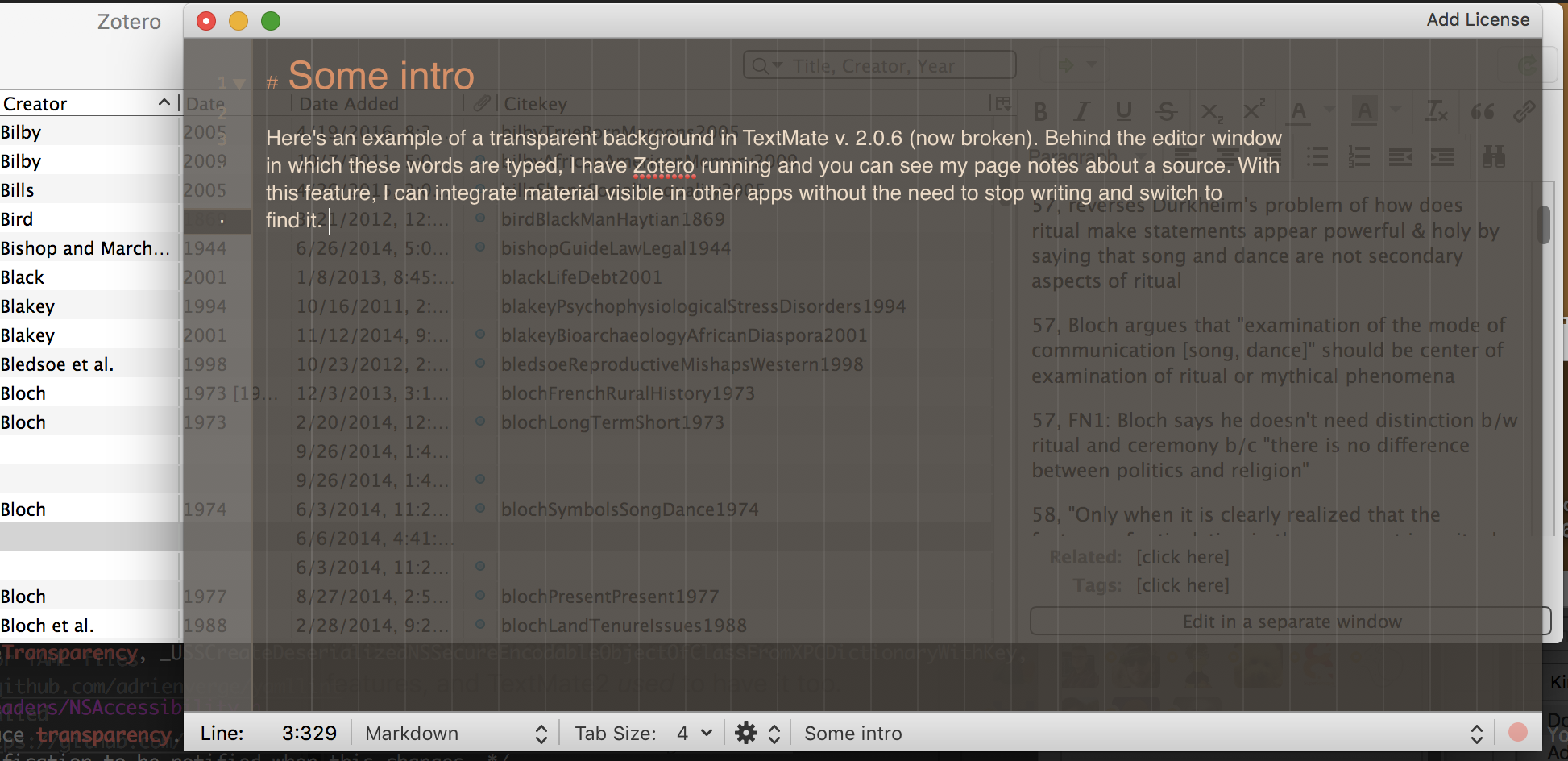Screen dimensions: 1568x761
Task: Insert link in Zotero note editor
Action: [x=1524, y=111]
